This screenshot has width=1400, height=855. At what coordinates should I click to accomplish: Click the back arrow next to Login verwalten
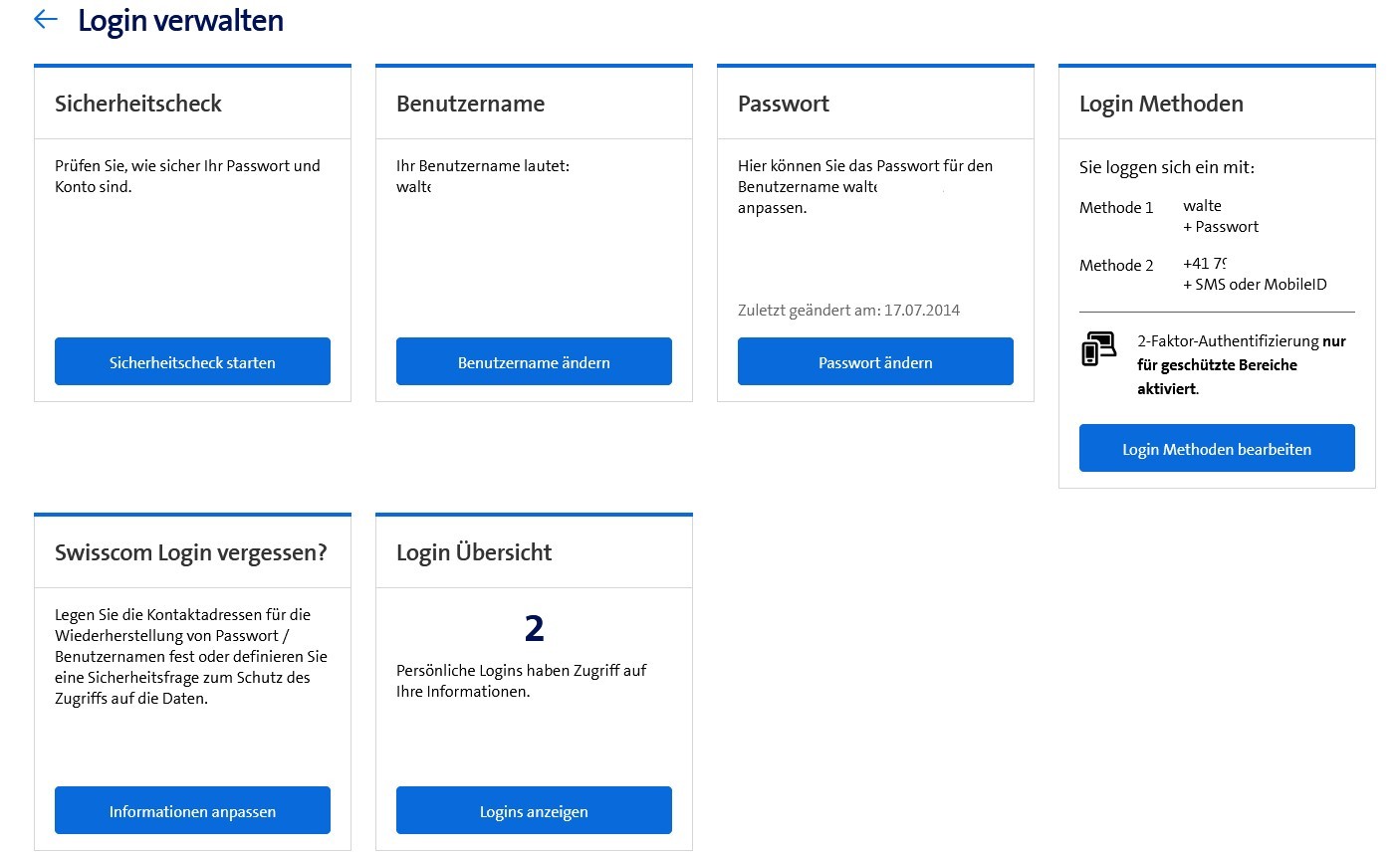click(x=46, y=20)
